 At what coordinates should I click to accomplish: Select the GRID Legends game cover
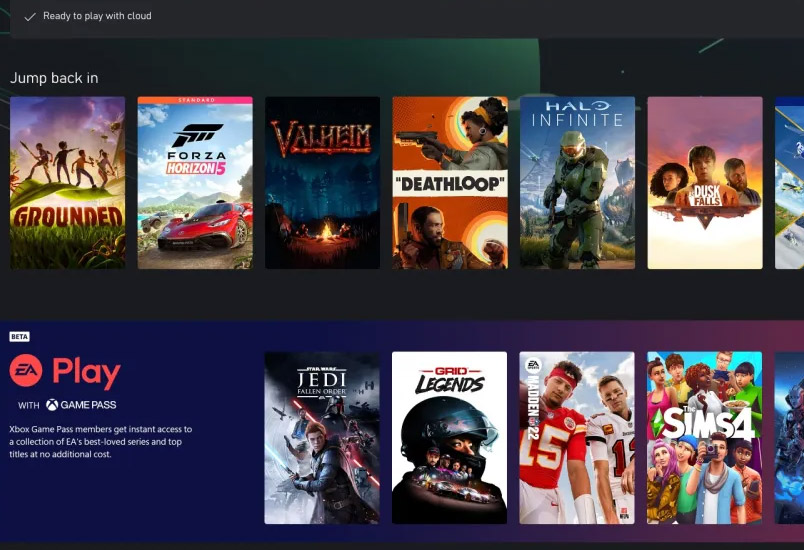pyautogui.click(x=450, y=438)
